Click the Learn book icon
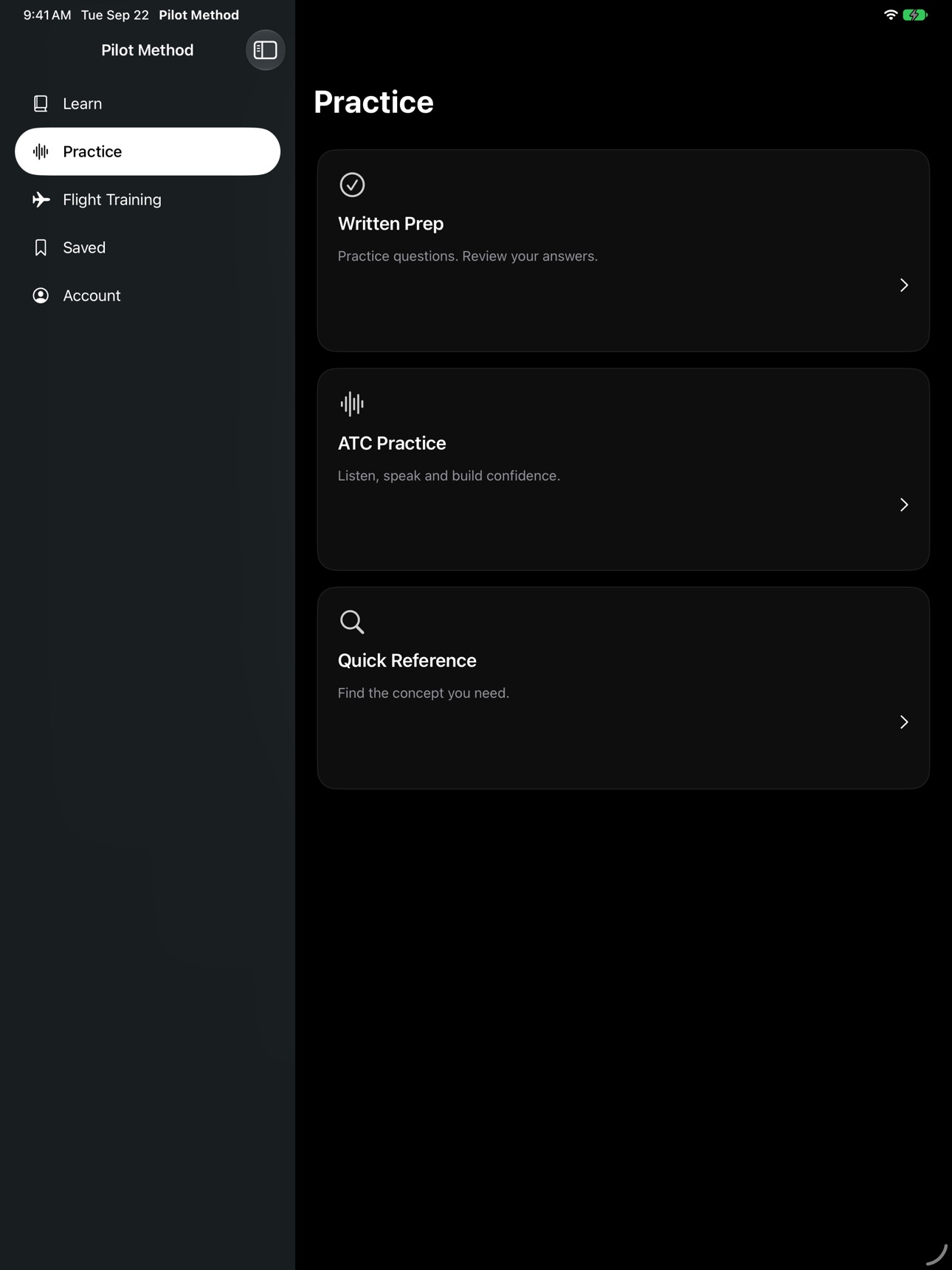952x1270 pixels. coord(41,103)
